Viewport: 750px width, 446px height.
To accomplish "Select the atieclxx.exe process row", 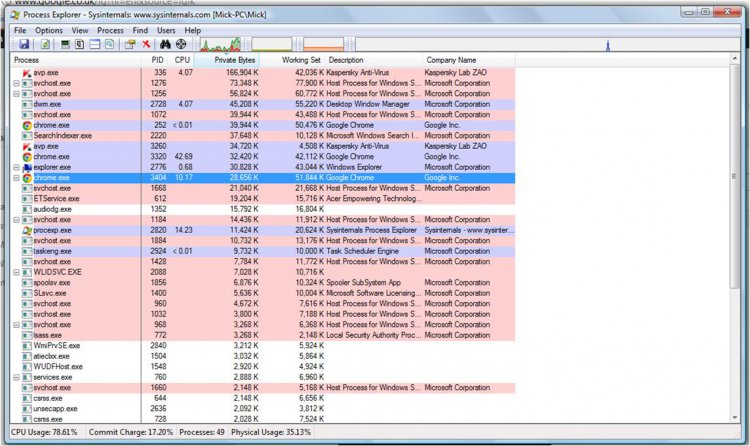I will click(x=263, y=356).
